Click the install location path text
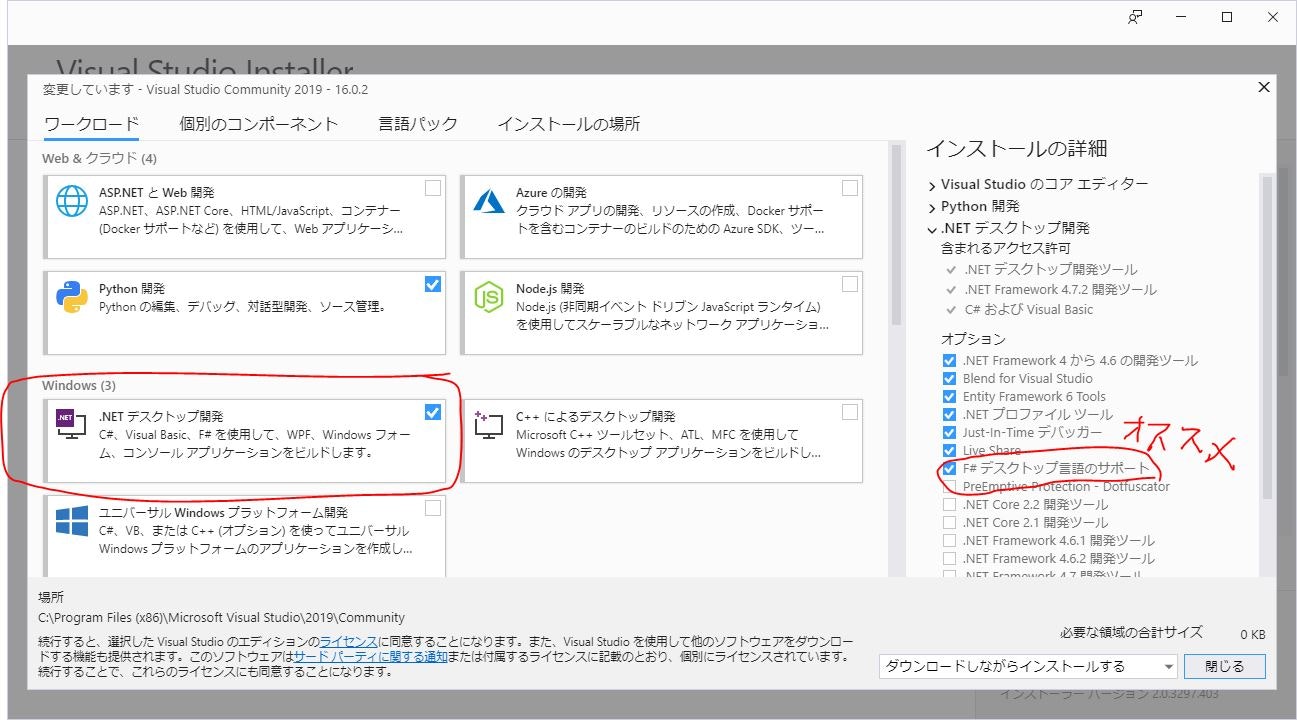 point(222,617)
